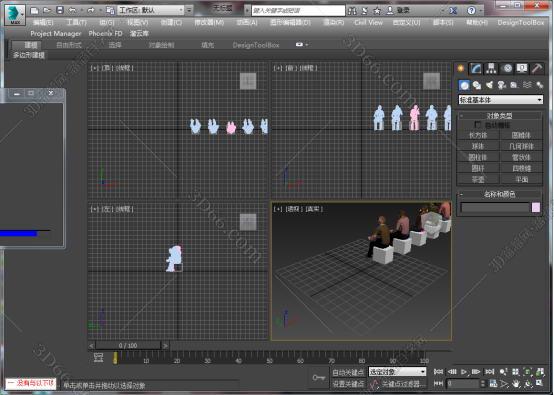Switch to the Create panel star tab

click(461, 68)
